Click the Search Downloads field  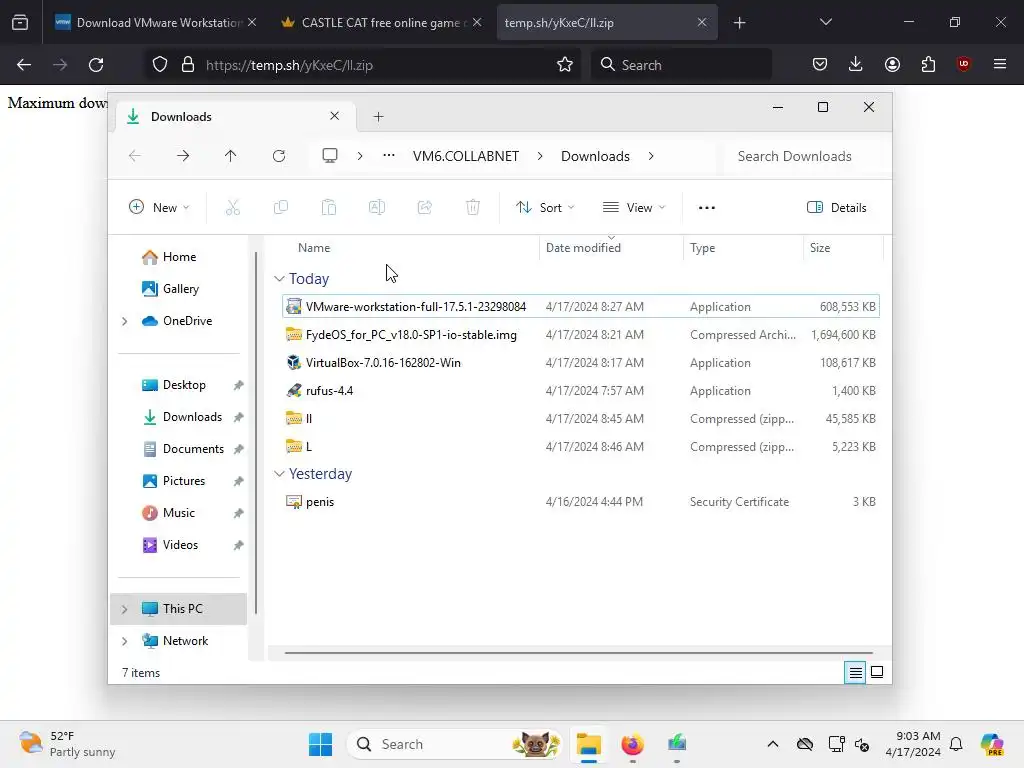click(803, 156)
